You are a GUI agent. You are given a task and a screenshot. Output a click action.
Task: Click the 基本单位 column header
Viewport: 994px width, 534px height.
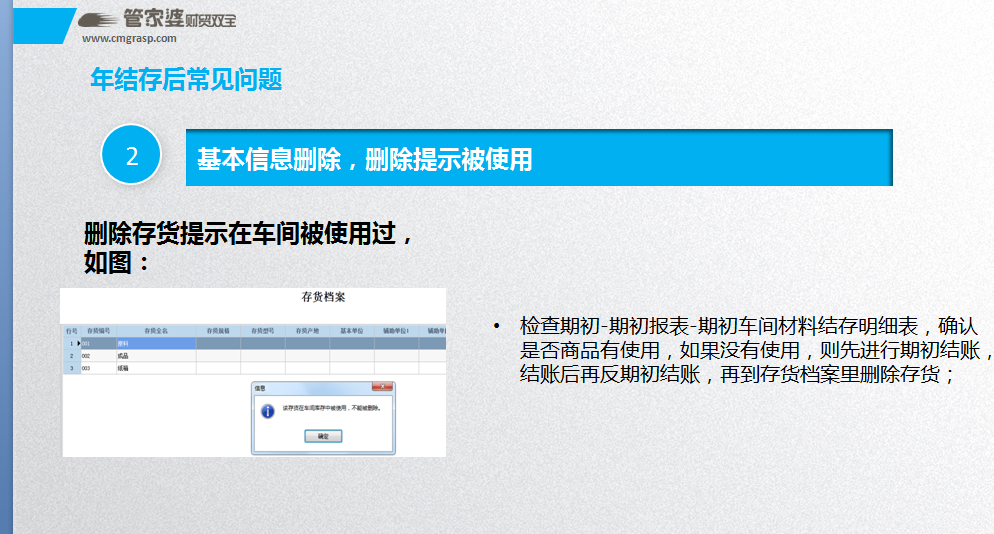352,330
